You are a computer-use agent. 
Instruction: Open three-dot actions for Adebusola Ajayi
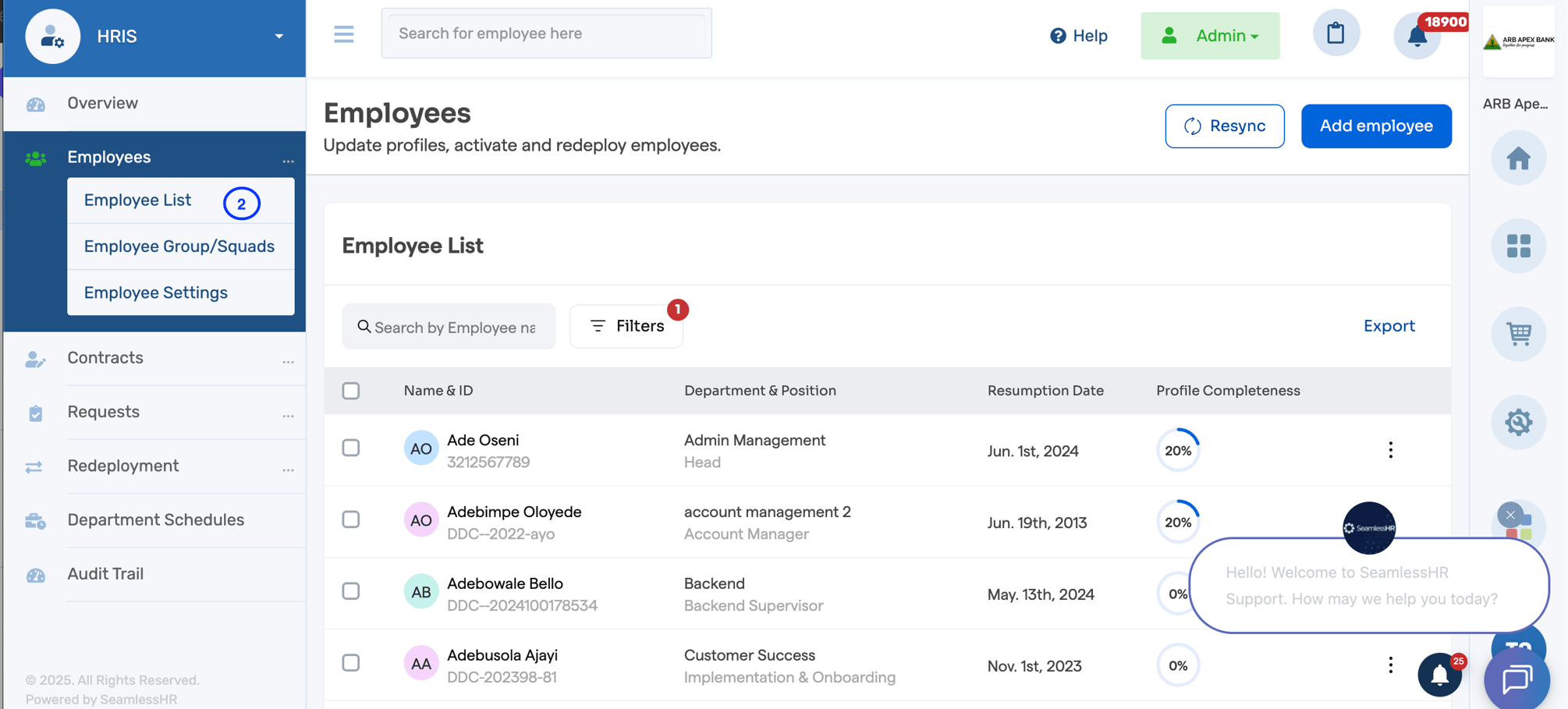pos(1390,665)
